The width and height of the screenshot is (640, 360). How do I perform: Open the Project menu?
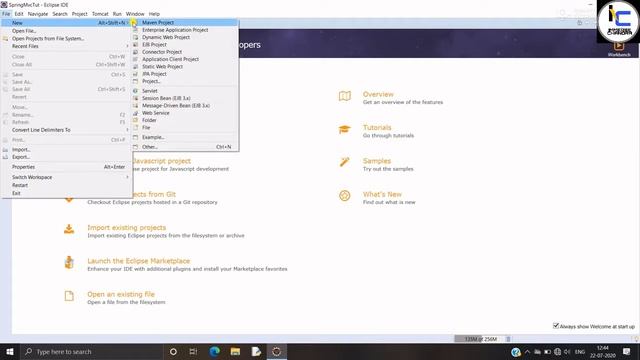click(x=80, y=14)
